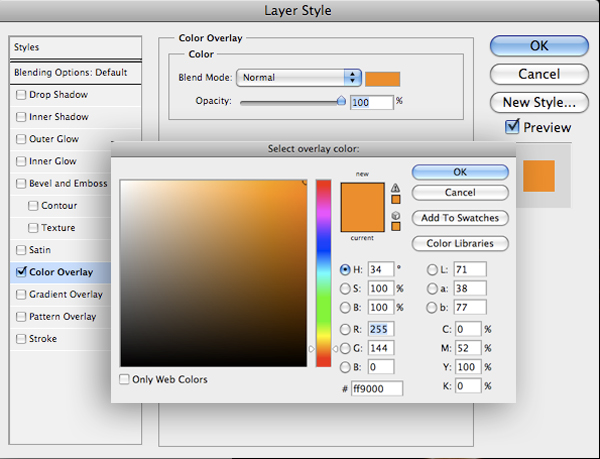600x459 pixels.
Task: Enable the Texture checkbox
Action: pos(33,228)
